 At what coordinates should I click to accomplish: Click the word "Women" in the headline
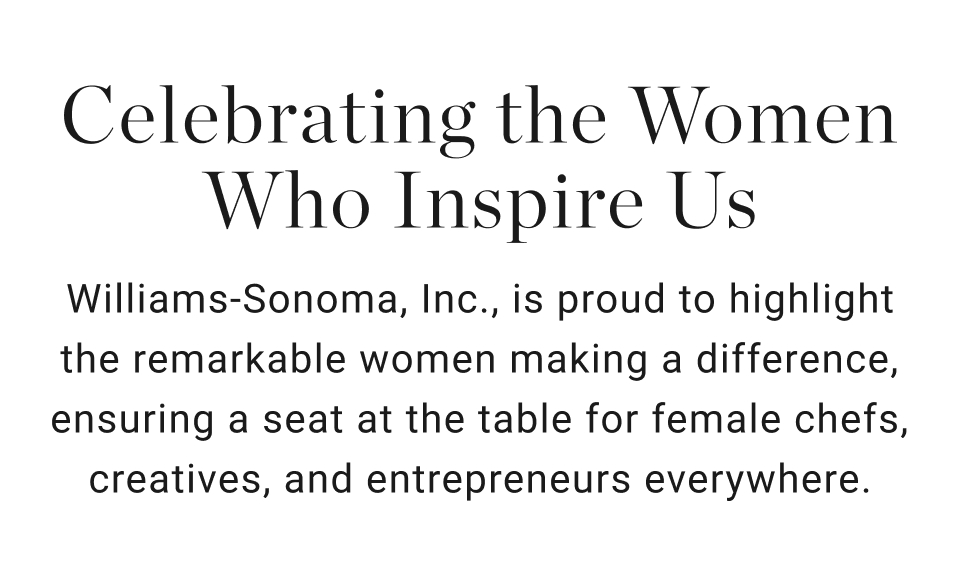[x=765, y=115]
